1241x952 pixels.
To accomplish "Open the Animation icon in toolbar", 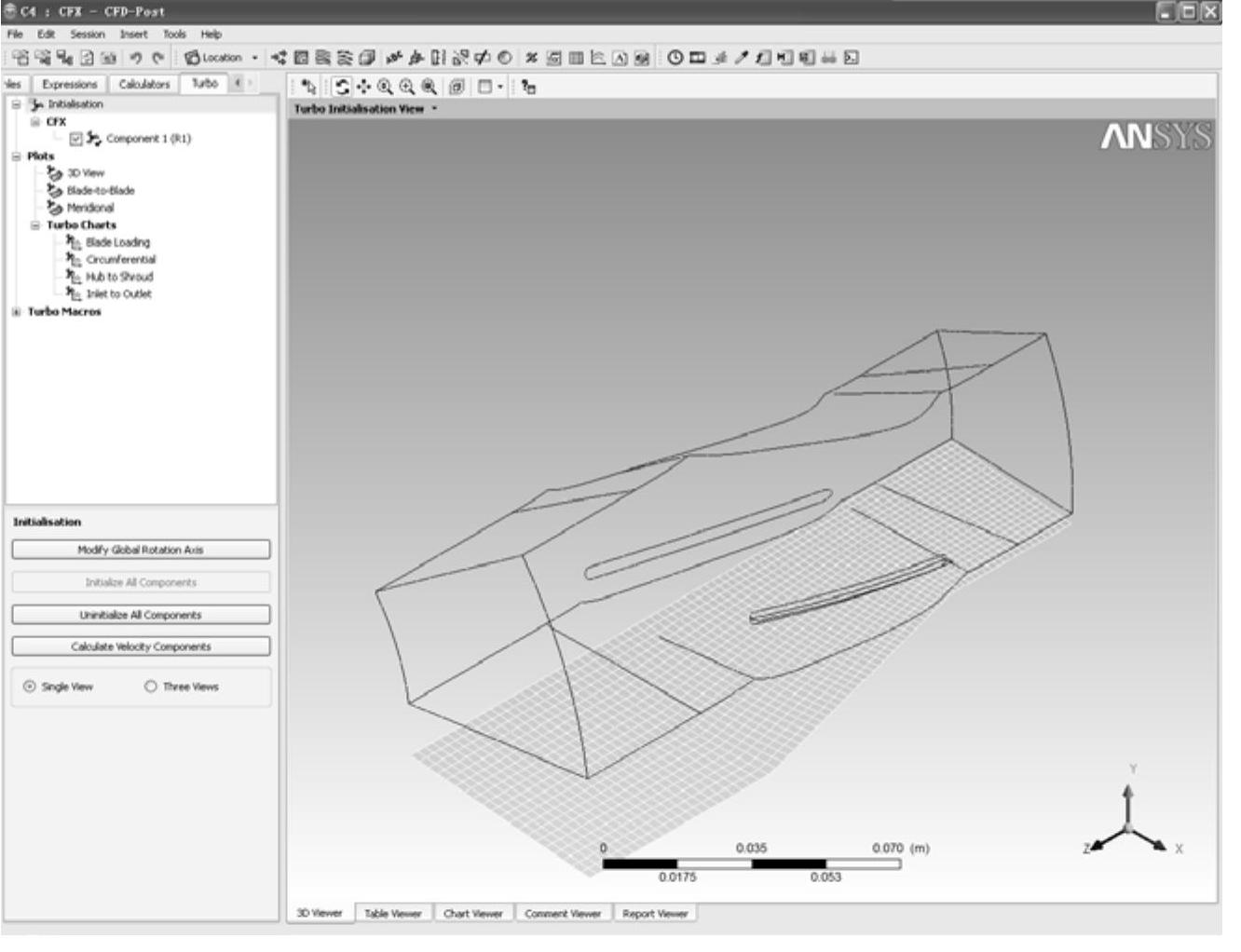I will (697, 58).
